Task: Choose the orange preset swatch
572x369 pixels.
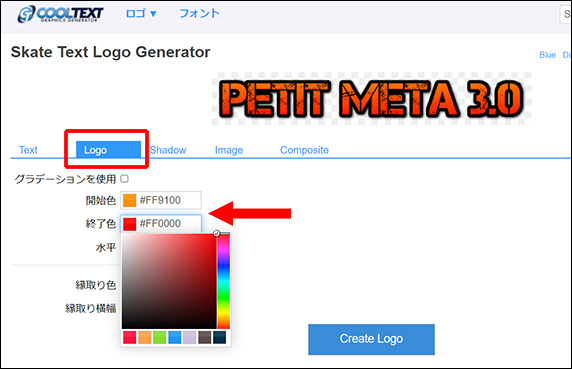Action: pyautogui.click(x=144, y=337)
